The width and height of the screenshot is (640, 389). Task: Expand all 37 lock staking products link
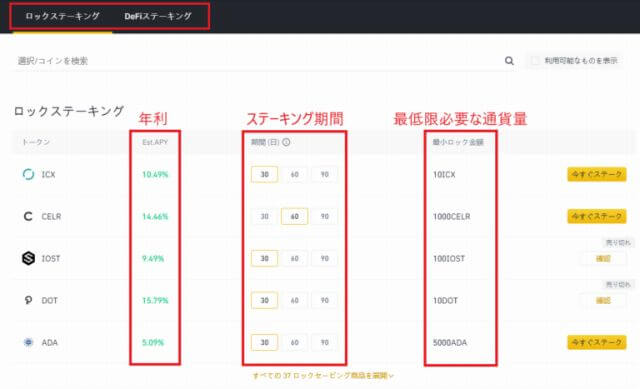pos(323,376)
